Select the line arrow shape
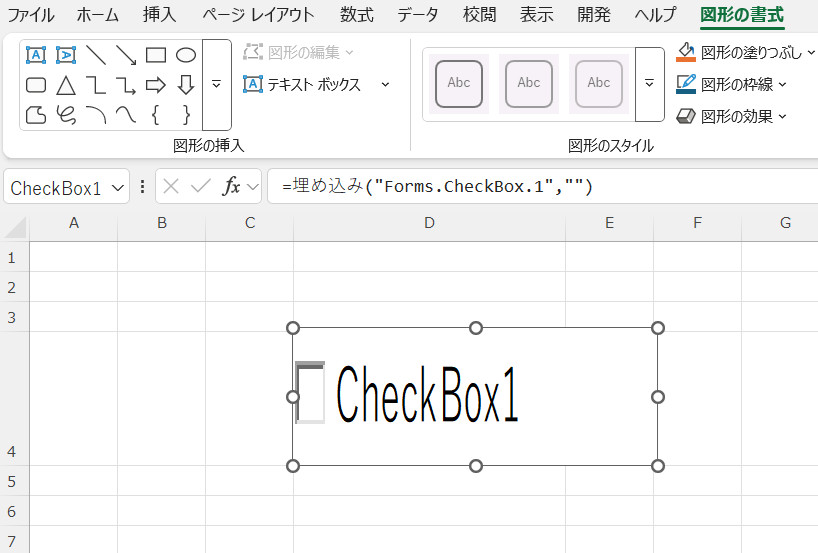The width and height of the screenshot is (818, 553). pos(126,55)
